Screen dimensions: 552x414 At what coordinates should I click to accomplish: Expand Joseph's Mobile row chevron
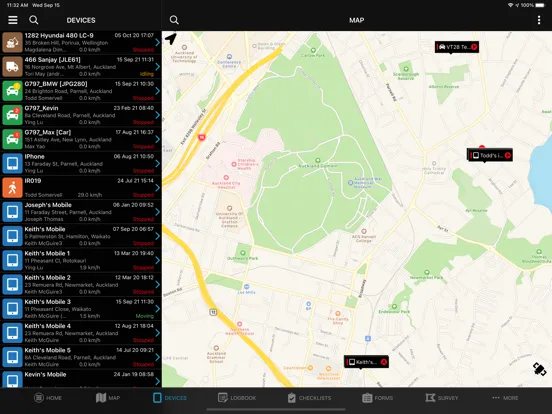click(x=157, y=212)
